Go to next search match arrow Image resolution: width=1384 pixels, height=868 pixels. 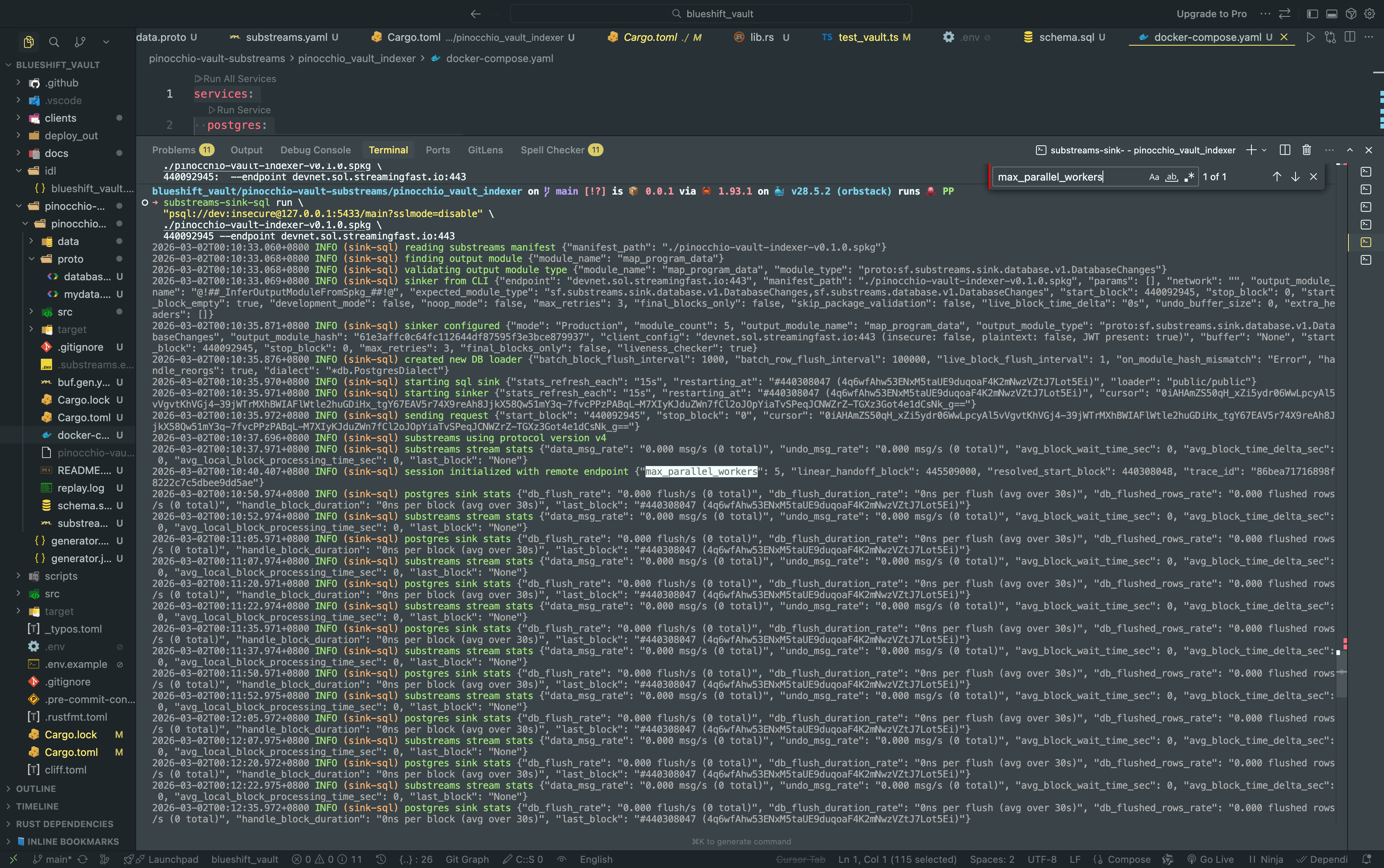click(x=1295, y=177)
